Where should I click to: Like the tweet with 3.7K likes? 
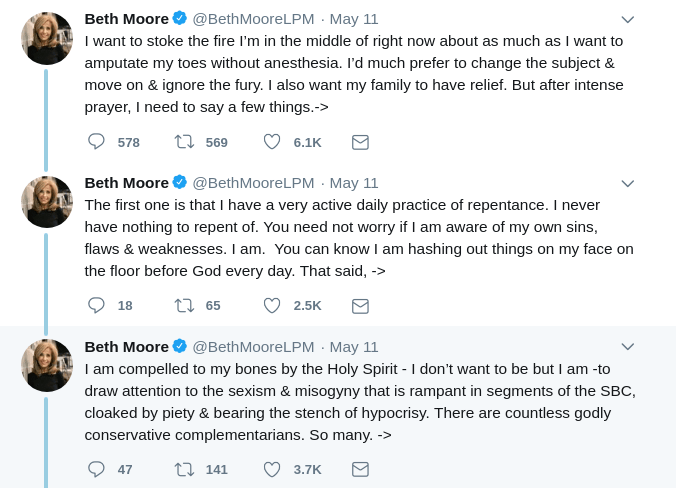pyautogui.click(x=272, y=469)
